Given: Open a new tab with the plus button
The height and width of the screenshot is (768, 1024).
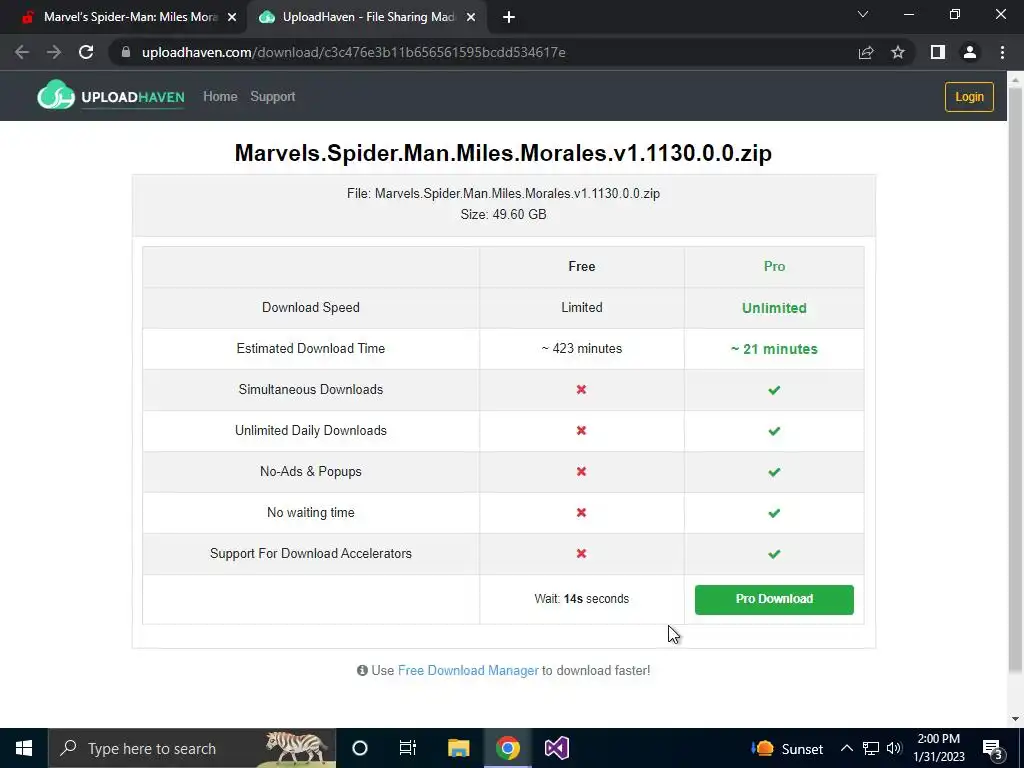Looking at the screenshot, I should coord(509,18).
